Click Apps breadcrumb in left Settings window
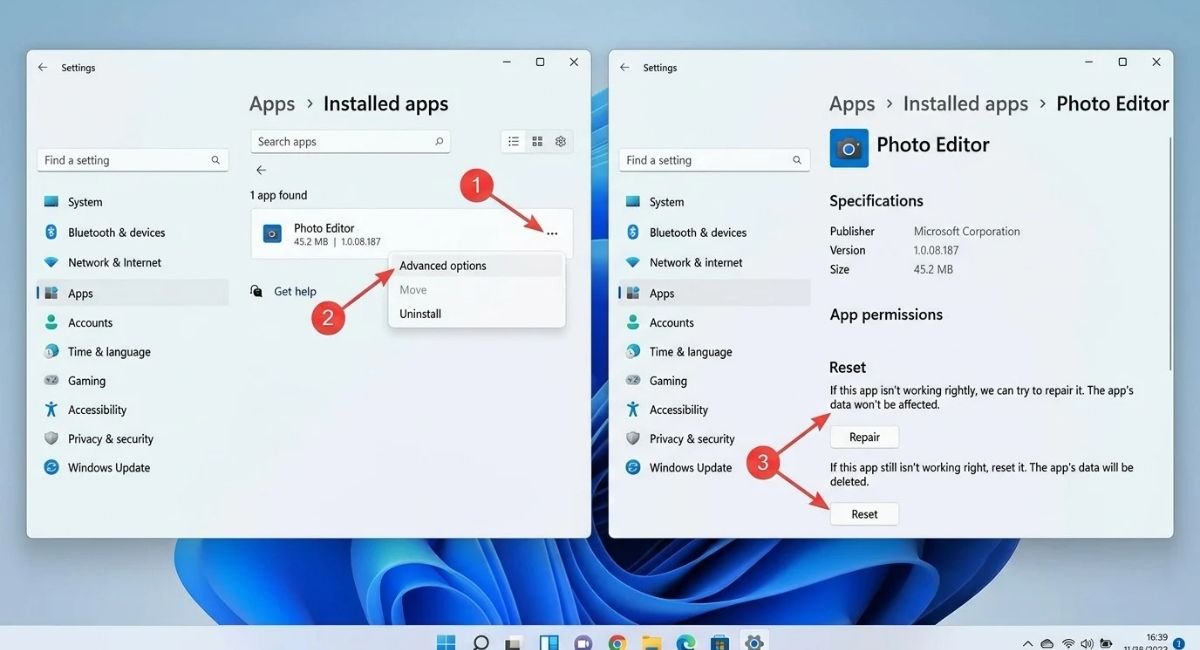 272,104
